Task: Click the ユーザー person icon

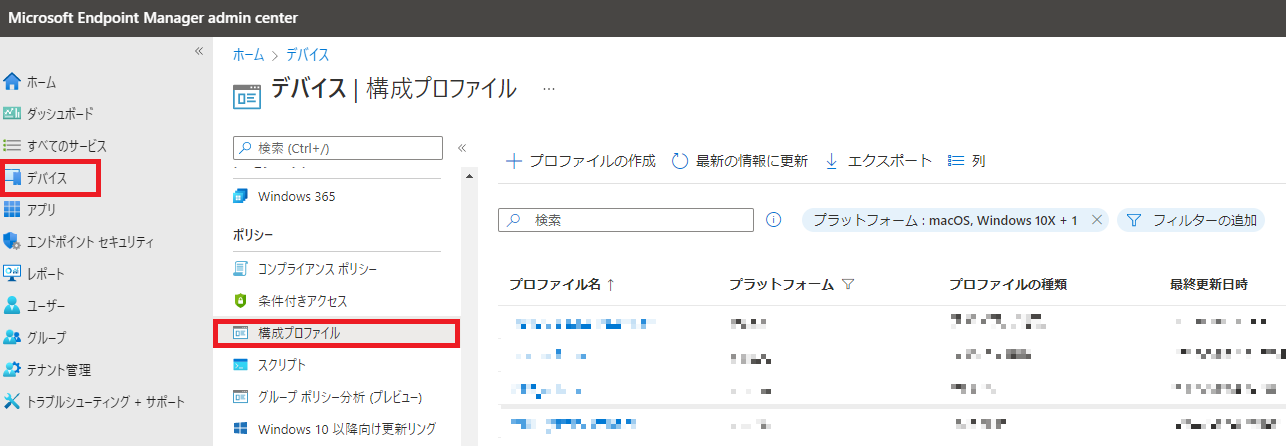Action: (x=12, y=306)
